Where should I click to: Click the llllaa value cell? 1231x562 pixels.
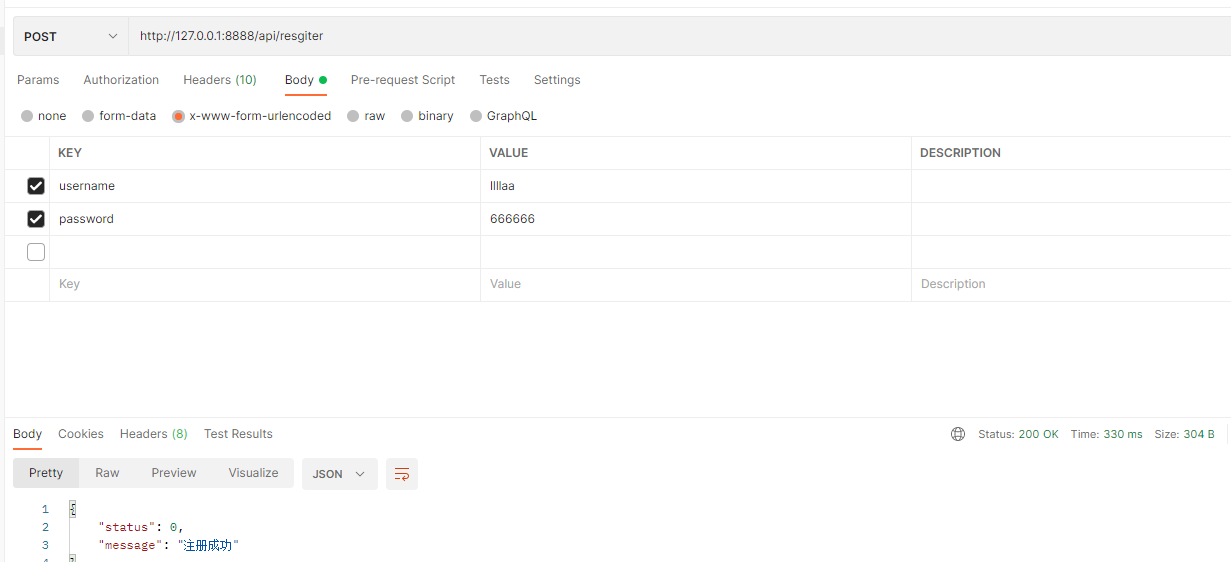pos(696,186)
